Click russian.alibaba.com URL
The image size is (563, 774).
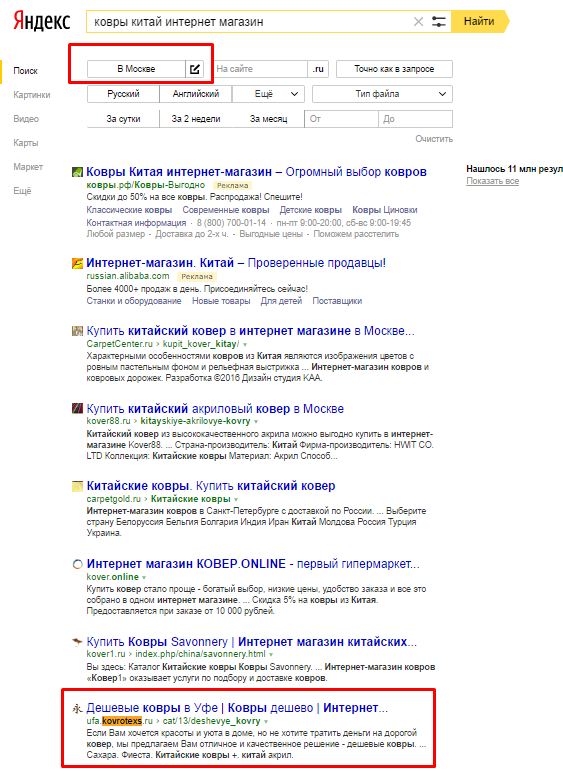[128, 276]
